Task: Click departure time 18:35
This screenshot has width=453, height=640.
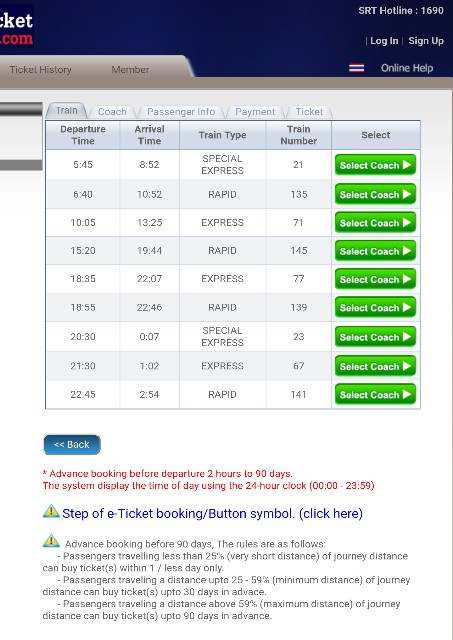Action: tap(83, 279)
